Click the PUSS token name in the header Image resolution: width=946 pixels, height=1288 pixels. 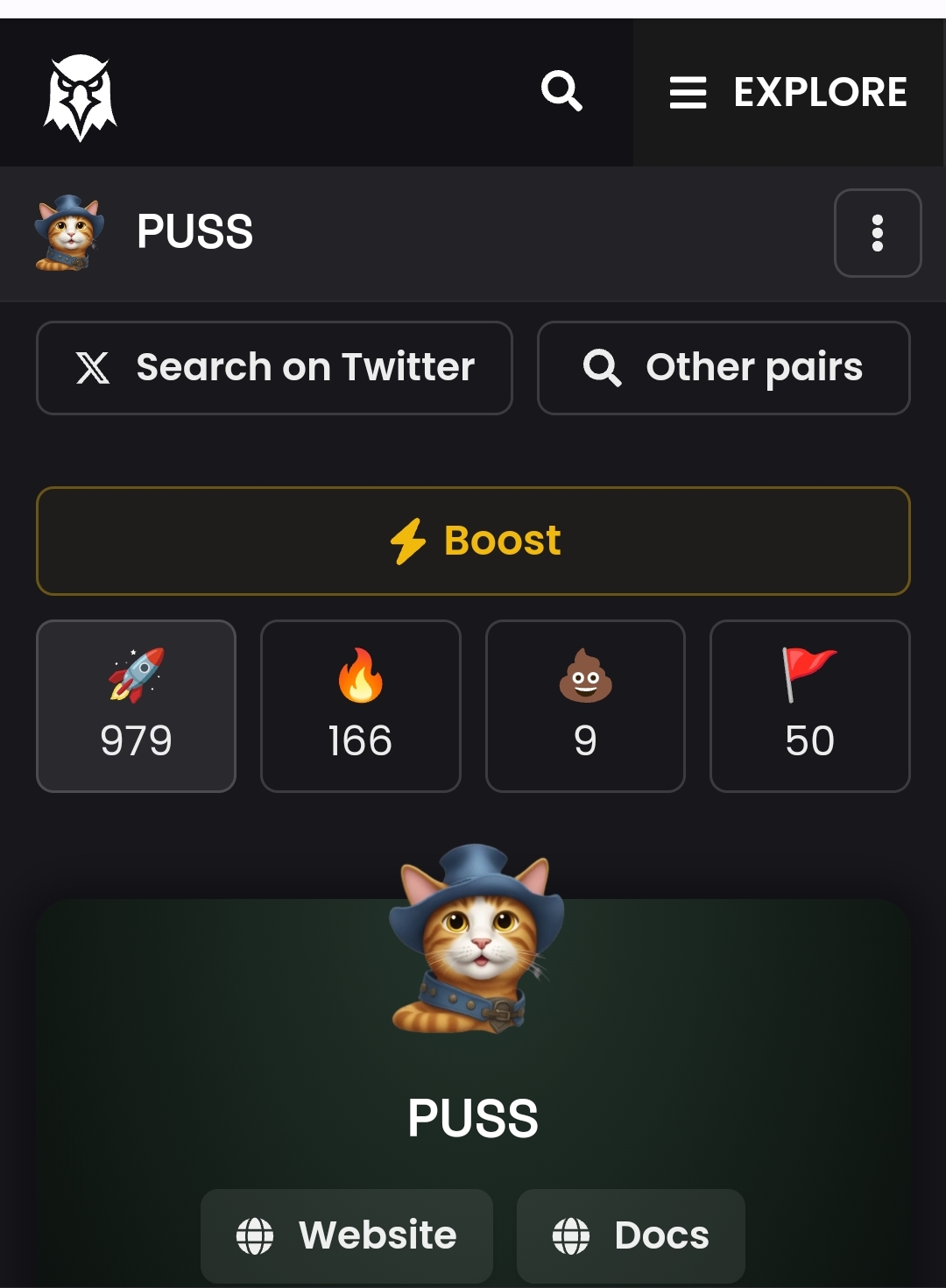coord(194,232)
